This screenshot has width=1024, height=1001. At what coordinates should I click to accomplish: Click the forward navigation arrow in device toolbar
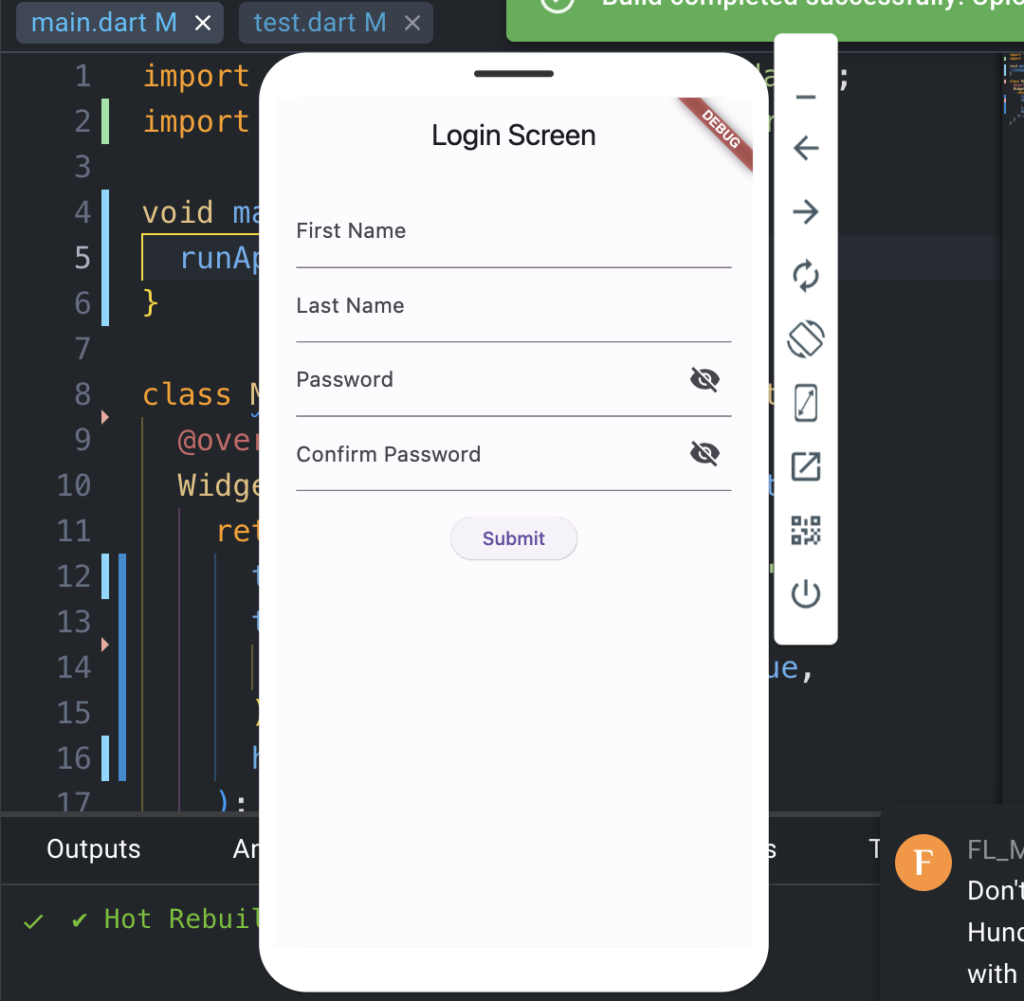pyautogui.click(x=805, y=211)
